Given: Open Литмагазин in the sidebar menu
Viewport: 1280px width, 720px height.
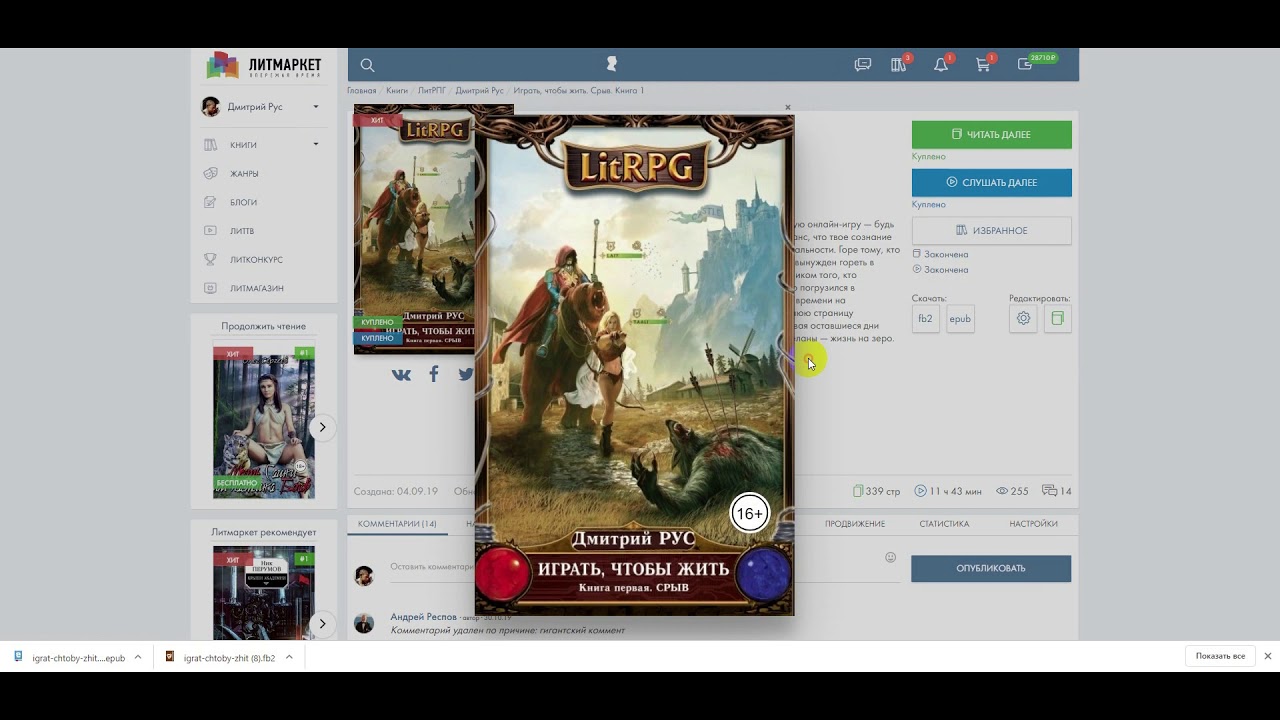Looking at the screenshot, I should point(256,288).
